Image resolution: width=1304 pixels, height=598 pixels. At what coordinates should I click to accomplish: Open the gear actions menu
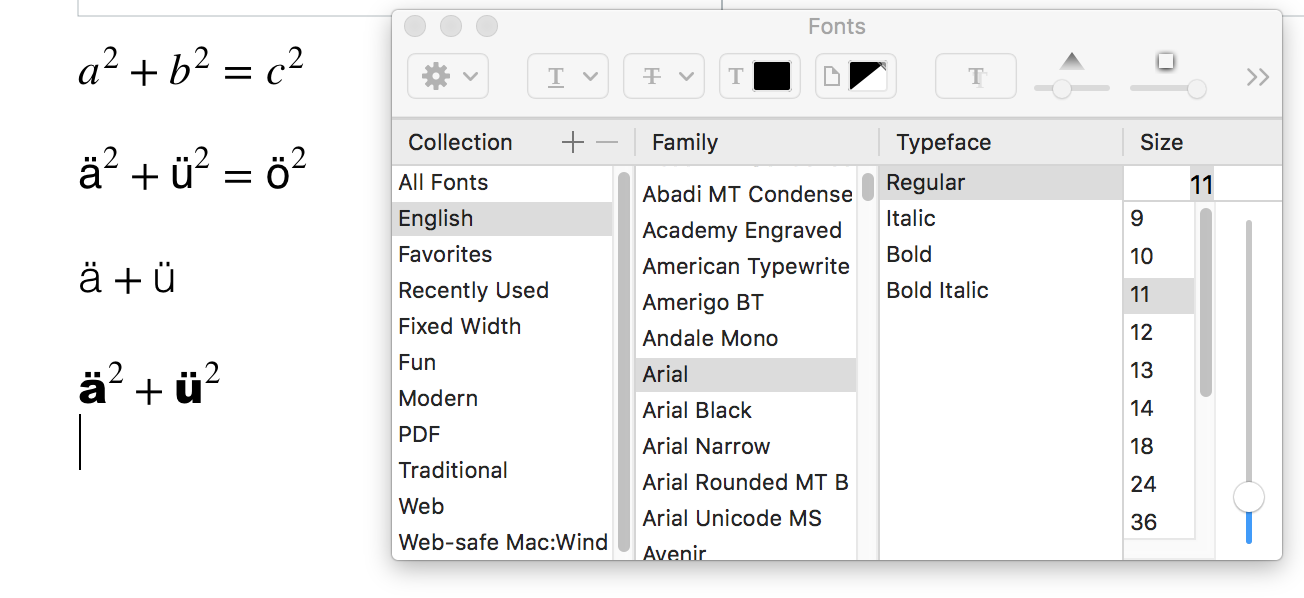pos(447,77)
